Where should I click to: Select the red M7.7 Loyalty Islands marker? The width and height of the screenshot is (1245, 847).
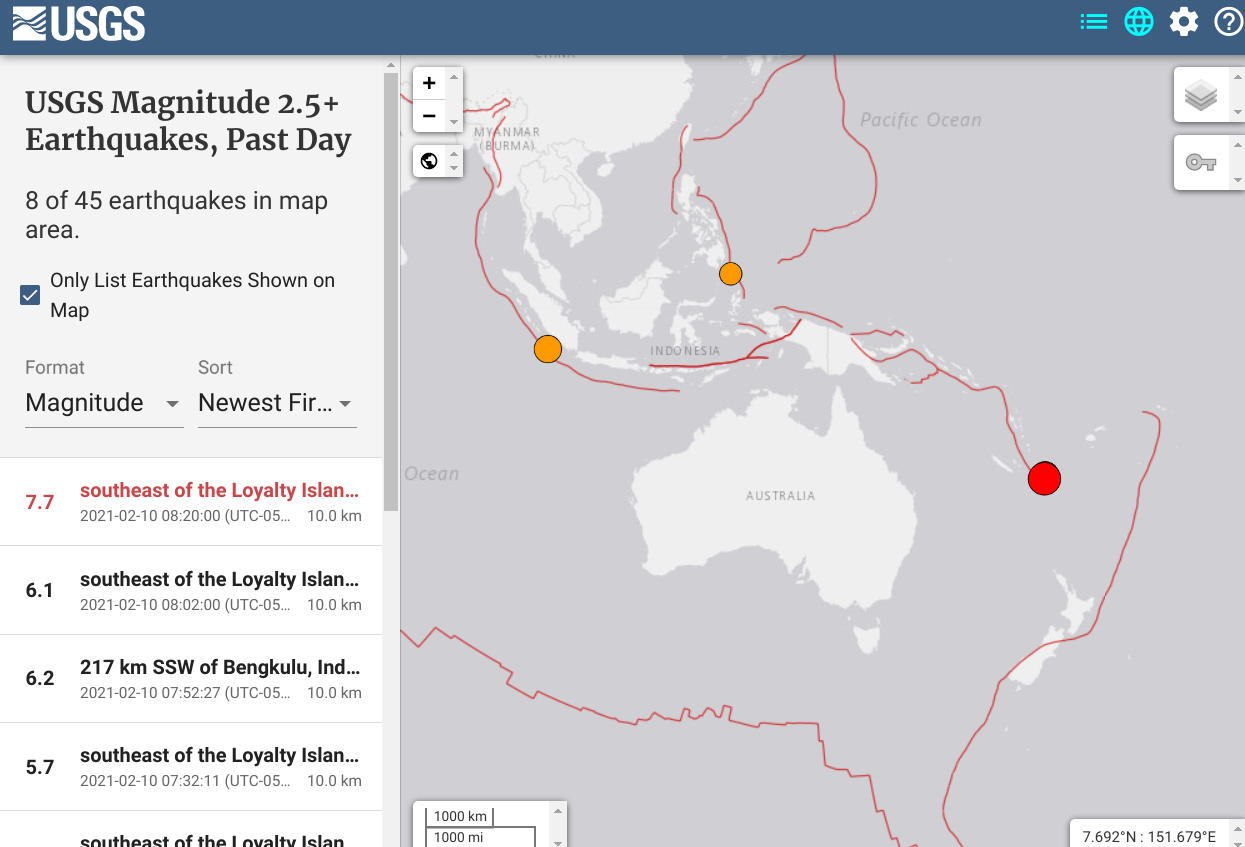[1044, 479]
